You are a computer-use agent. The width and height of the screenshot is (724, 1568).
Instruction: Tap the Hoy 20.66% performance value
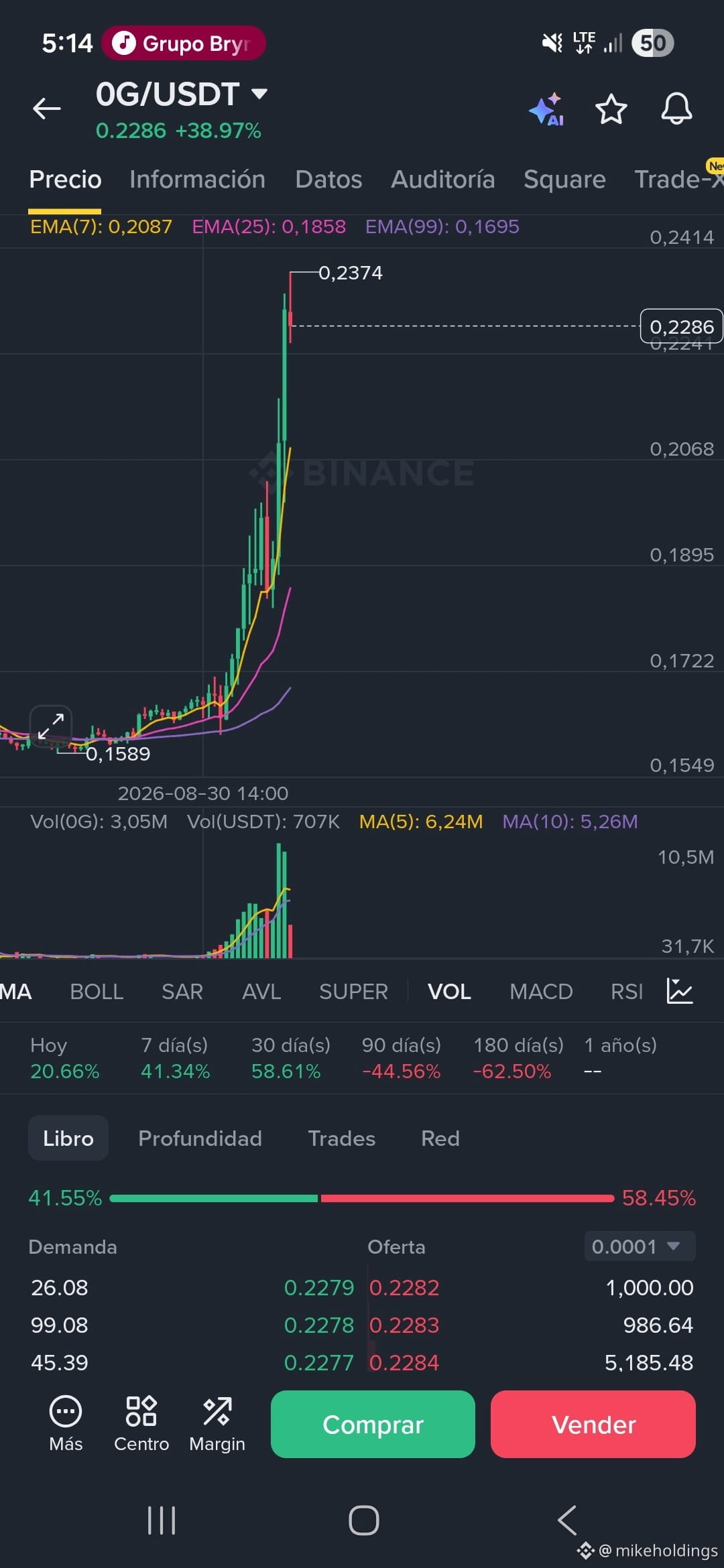click(65, 1071)
